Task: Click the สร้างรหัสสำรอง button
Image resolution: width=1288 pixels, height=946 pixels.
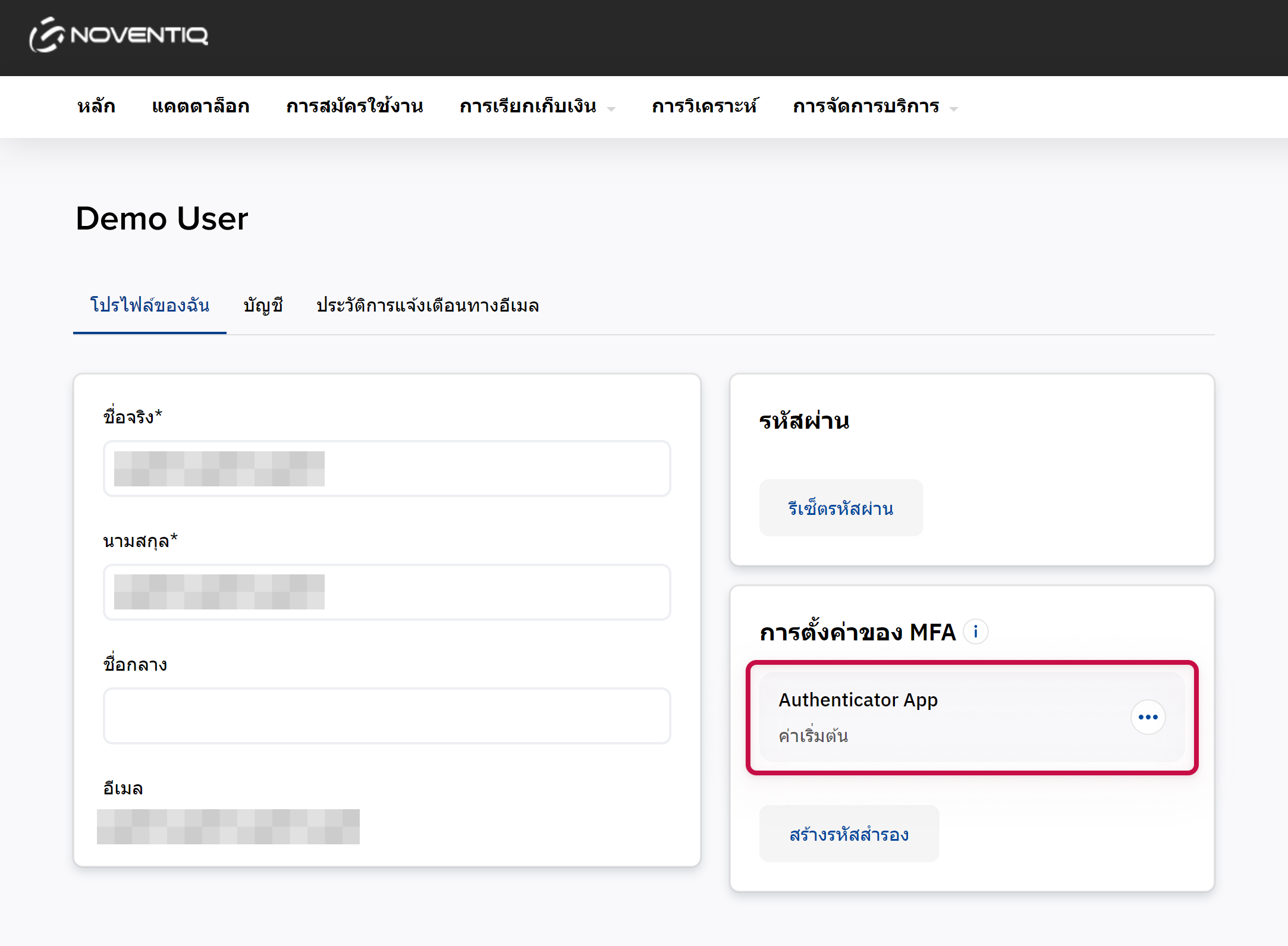Action: pyautogui.click(x=849, y=834)
